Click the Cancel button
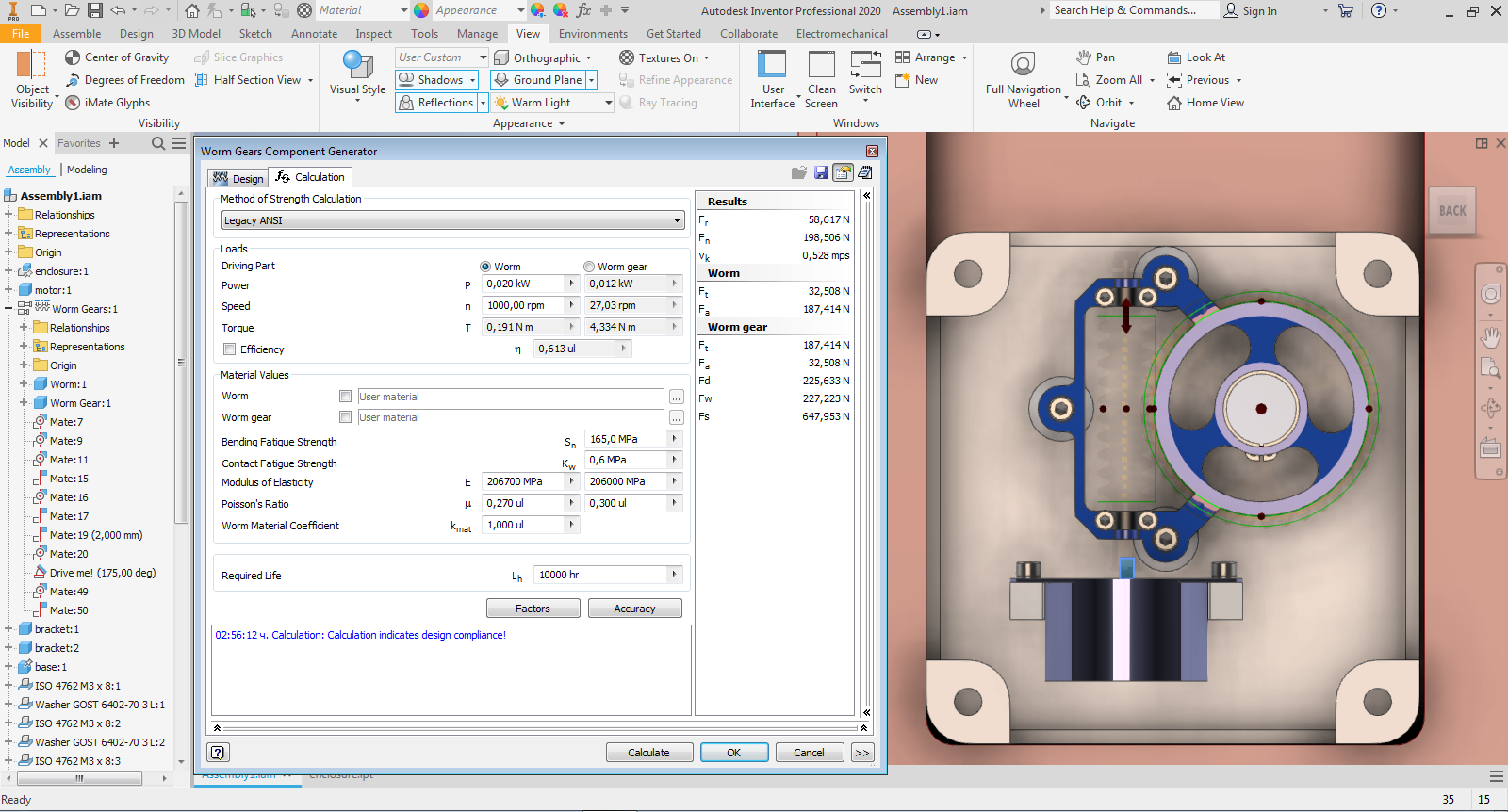The width and height of the screenshot is (1508, 812). tap(810, 753)
